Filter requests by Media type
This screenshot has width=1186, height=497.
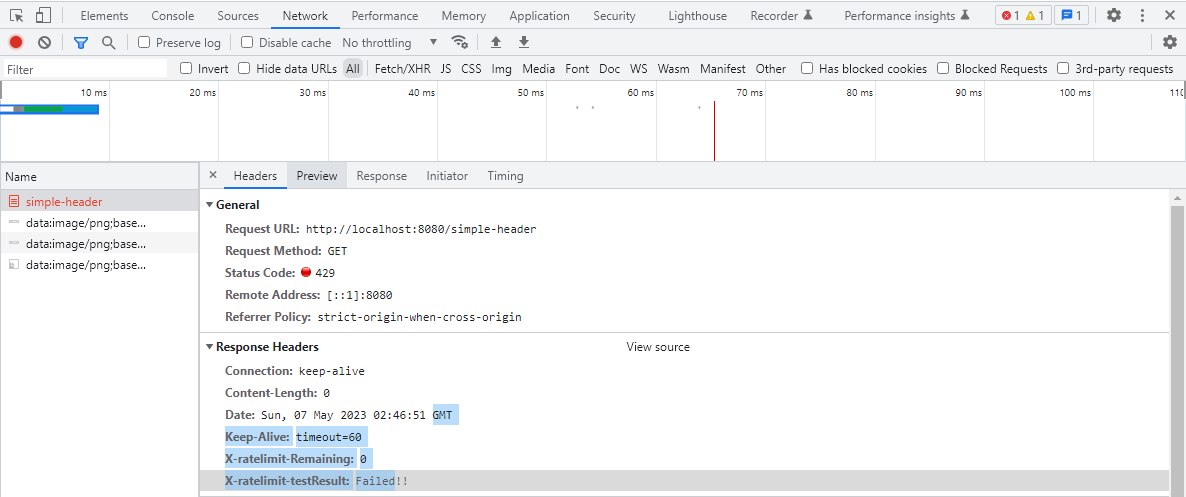(539, 69)
